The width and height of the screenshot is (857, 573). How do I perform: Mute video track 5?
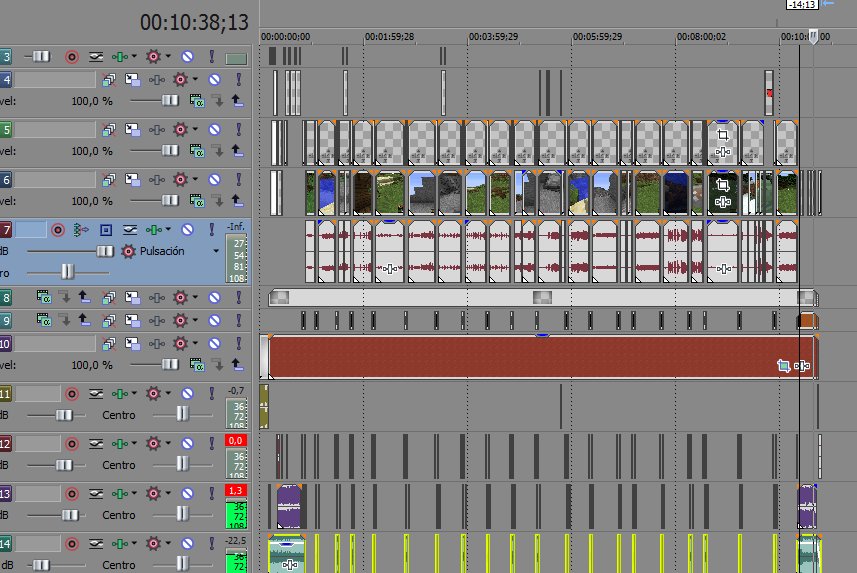214,130
